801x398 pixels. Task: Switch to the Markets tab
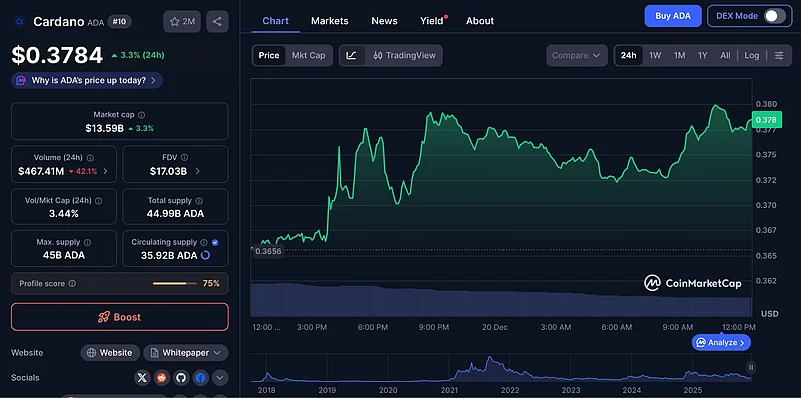[x=329, y=21]
